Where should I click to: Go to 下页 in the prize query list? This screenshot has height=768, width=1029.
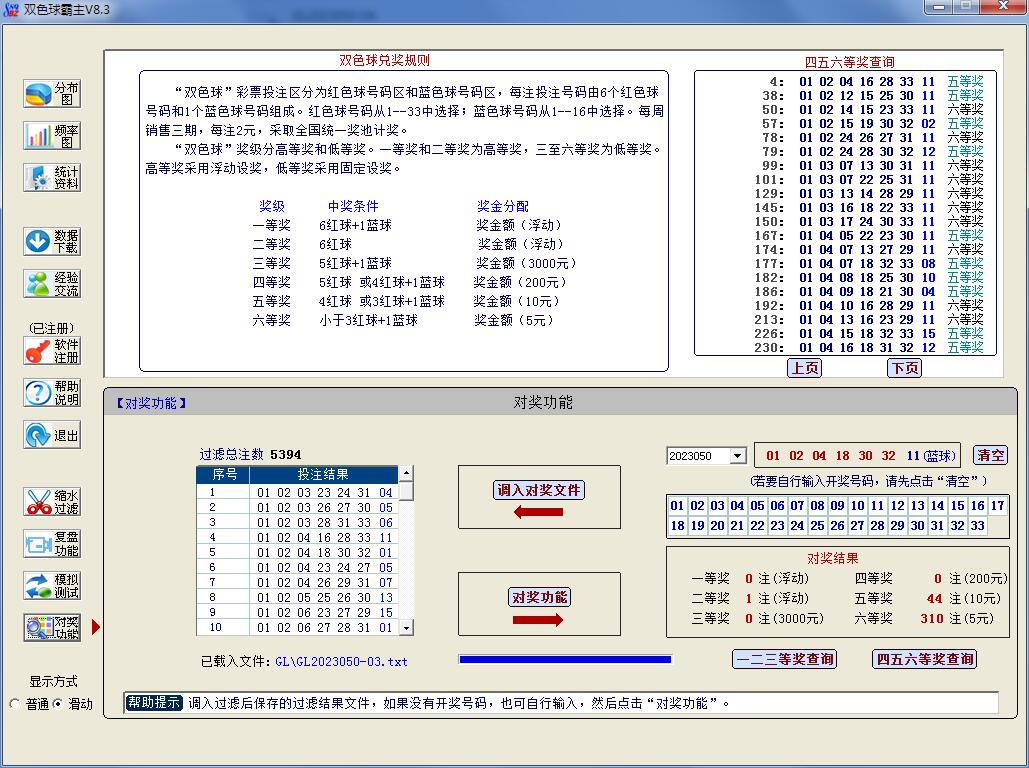904,368
